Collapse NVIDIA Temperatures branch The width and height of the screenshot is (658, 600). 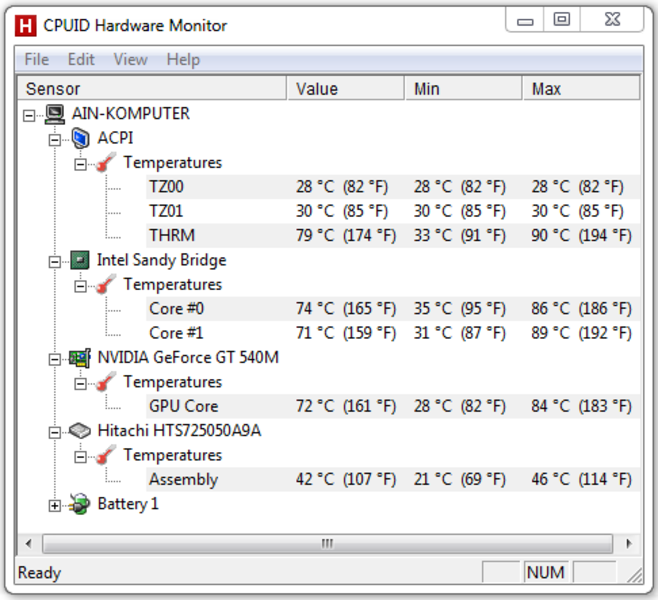tap(80, 383)
